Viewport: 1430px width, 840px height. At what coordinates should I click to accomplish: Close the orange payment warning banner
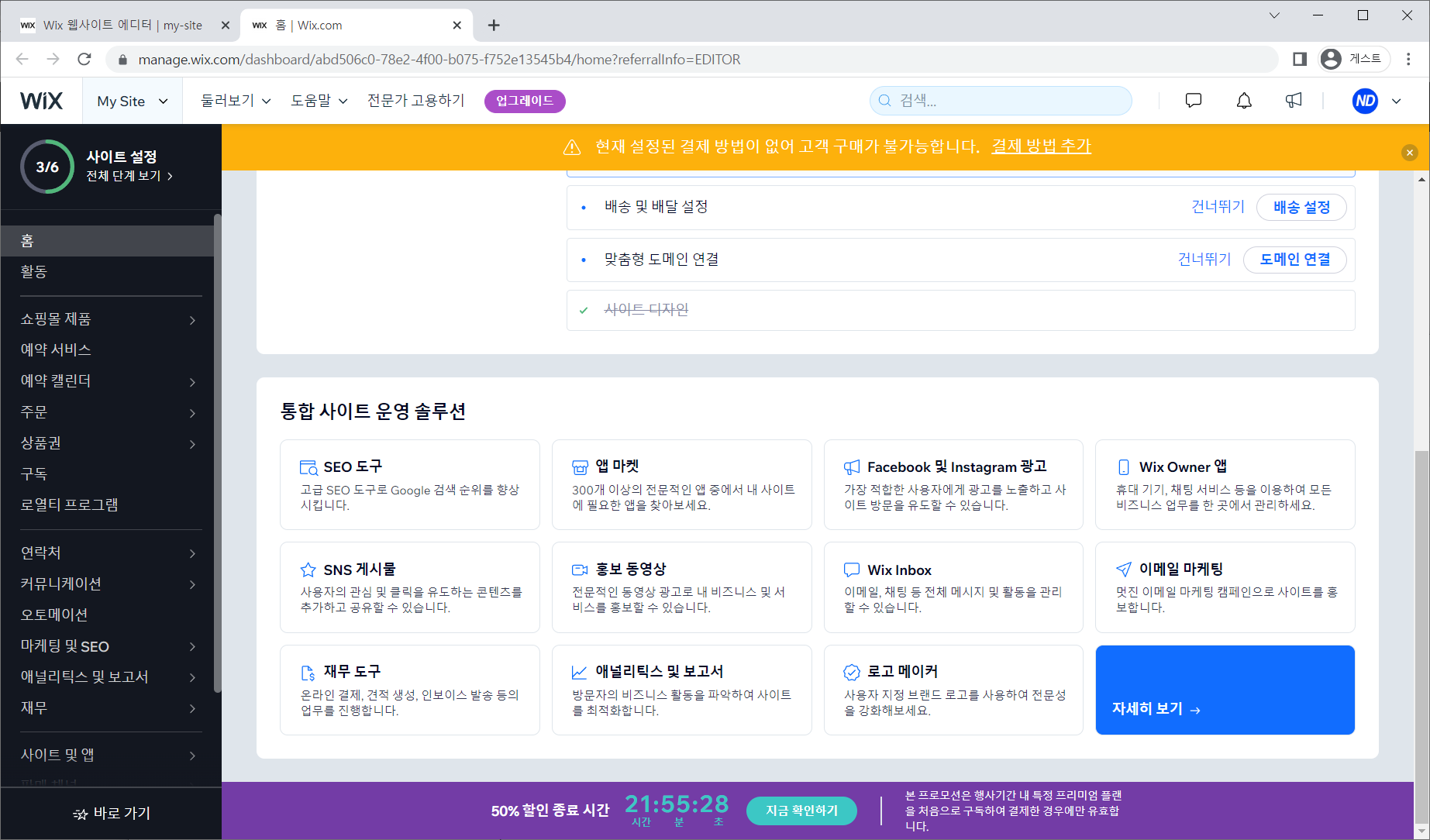tap(1410, 153)
